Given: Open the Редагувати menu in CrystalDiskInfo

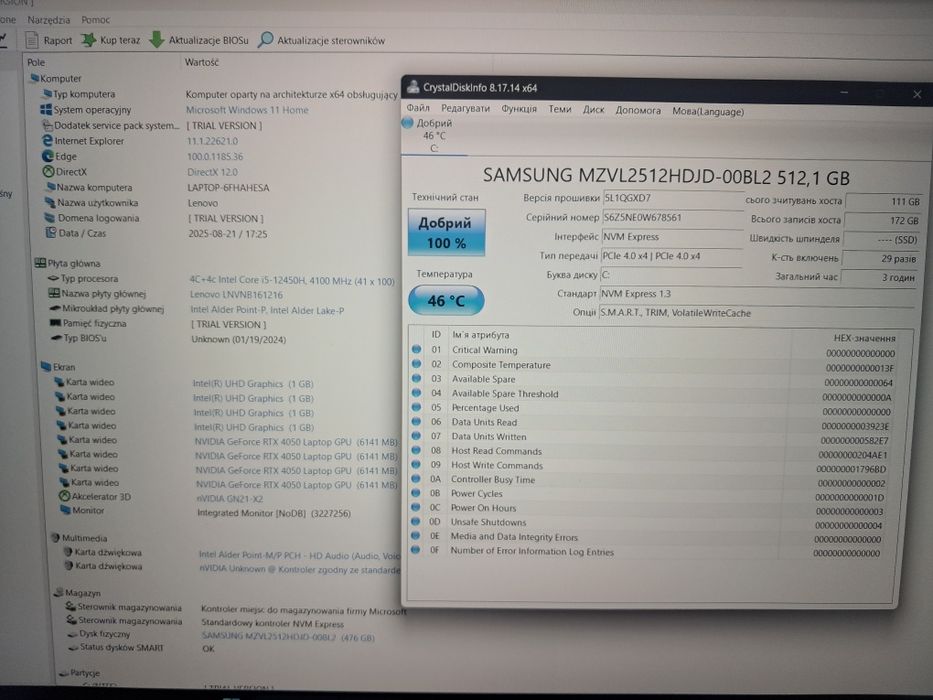Looking at the screenshot, I should point(465,108).
